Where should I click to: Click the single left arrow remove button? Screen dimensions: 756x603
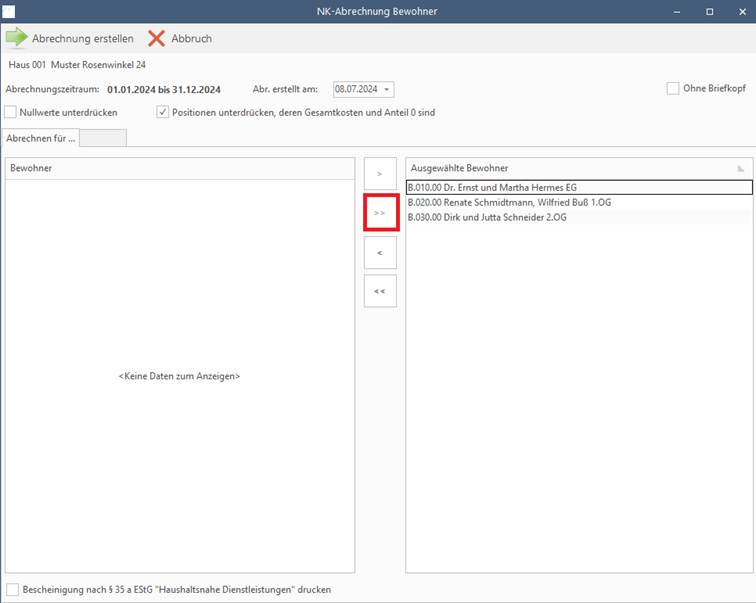pyautogui.click(x=380, y=253)
